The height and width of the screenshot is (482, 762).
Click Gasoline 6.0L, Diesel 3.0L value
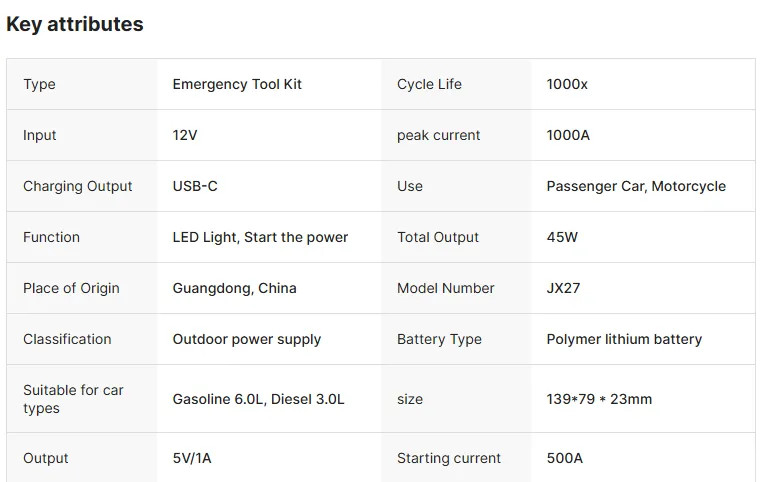coord(258,399)
